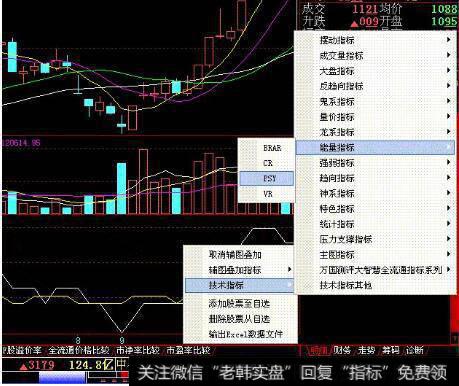
Task: Expand the 神系指标 submenu arrow
Action: point(449,193)
